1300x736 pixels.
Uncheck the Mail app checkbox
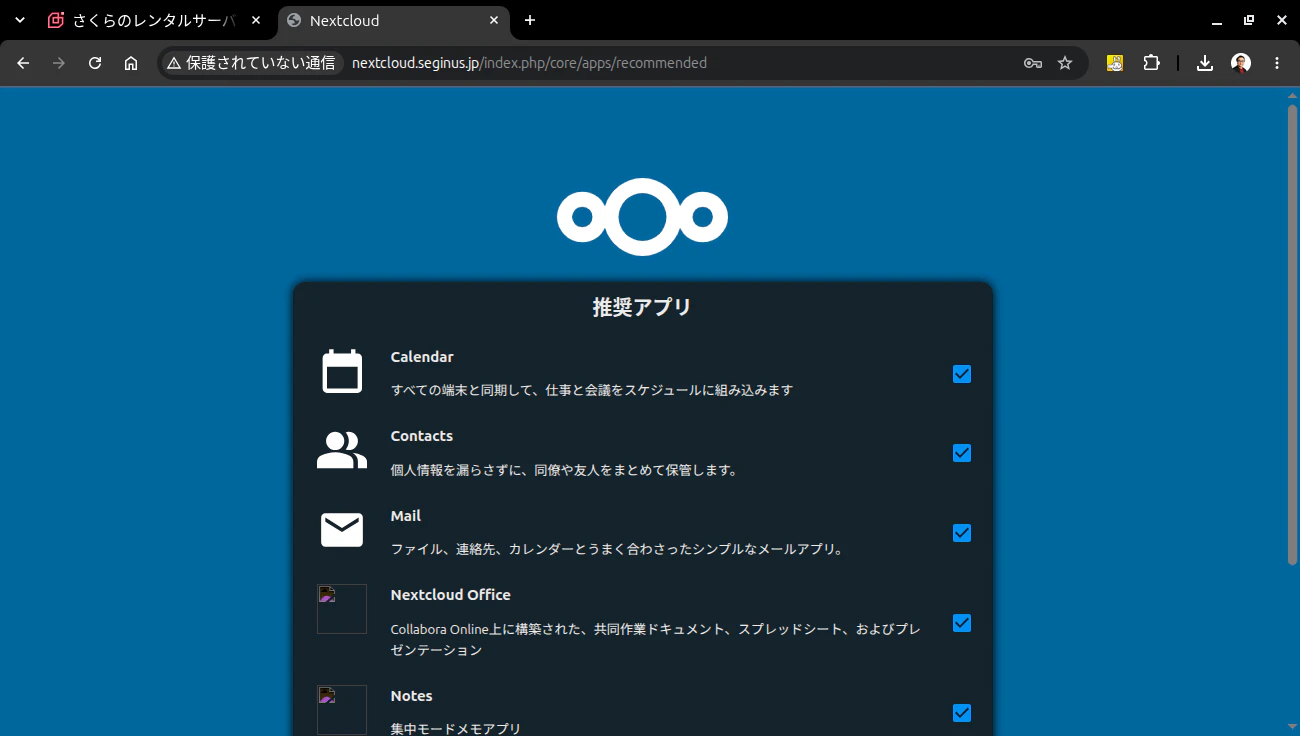962,533
